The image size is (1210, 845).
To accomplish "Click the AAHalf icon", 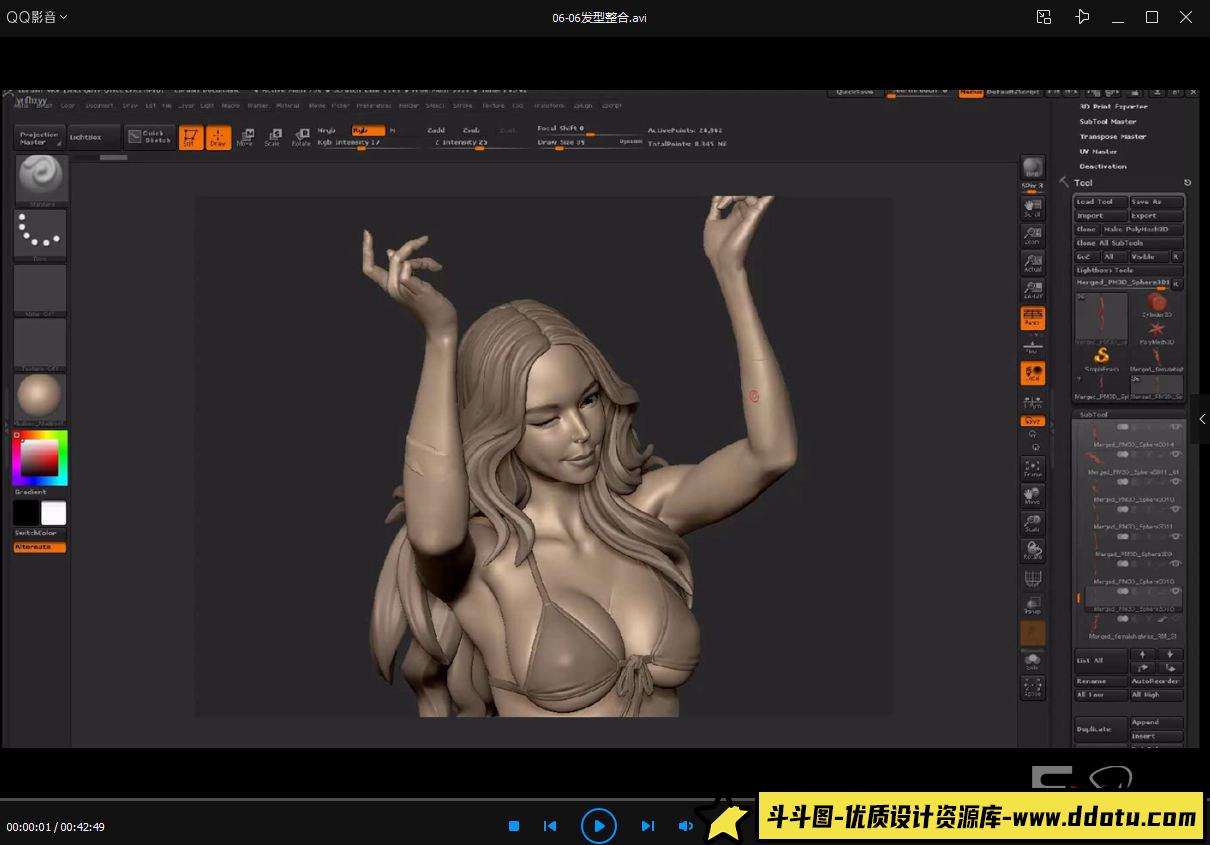I will click(1033, 290).
